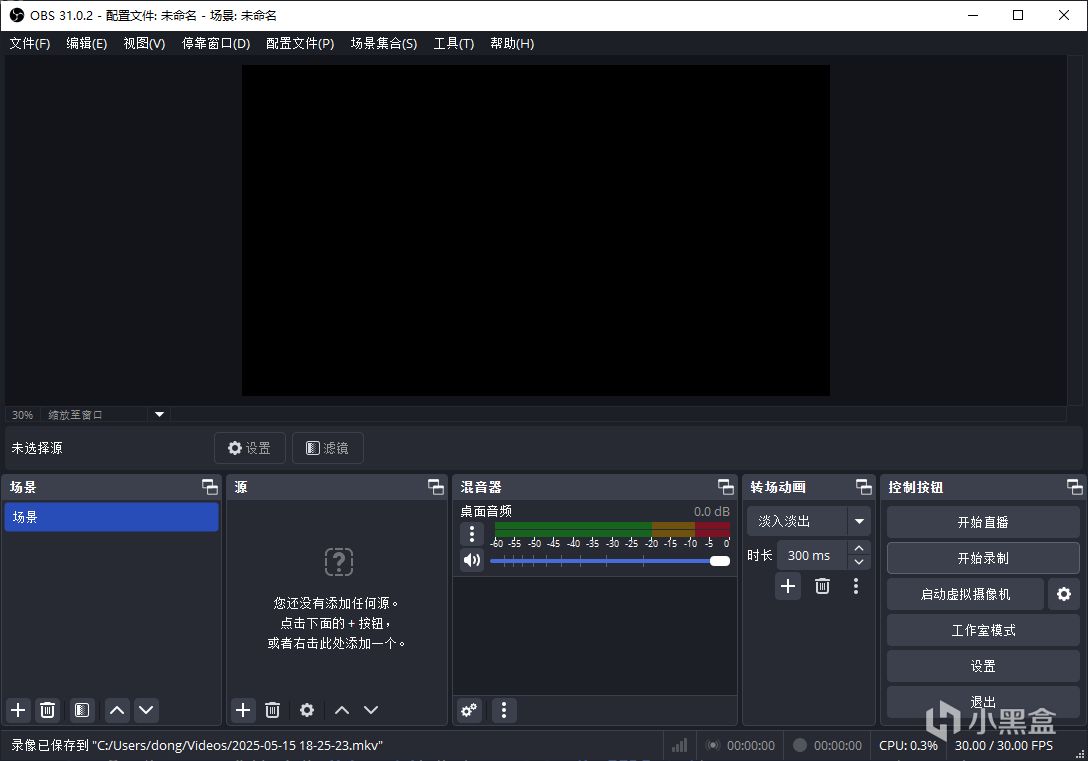This screenshot has width=1088, height=761.
Task: Open the 桌面音频 track options menu
Action: [472, 533]
